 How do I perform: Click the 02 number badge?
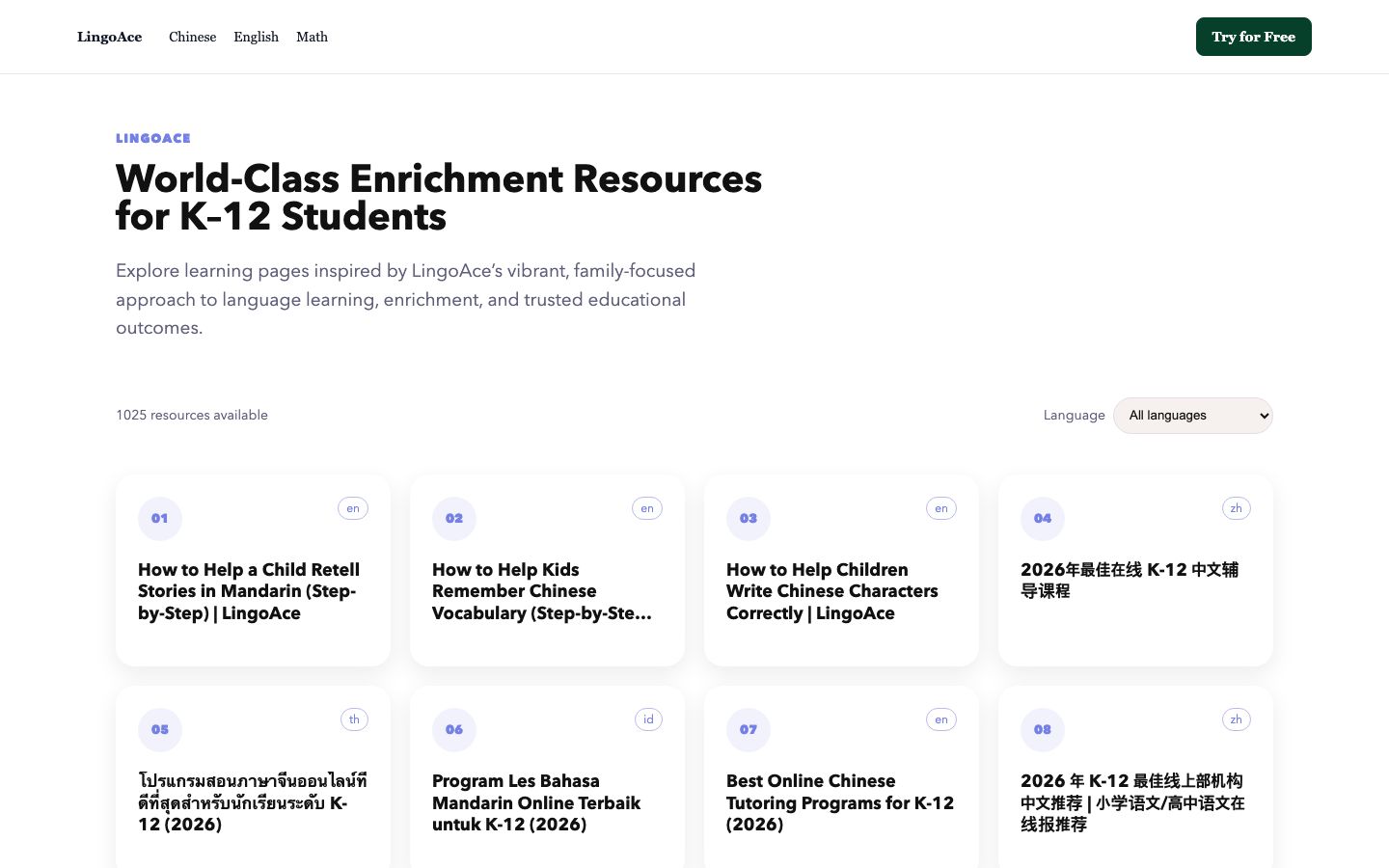[x=454, y=519]
